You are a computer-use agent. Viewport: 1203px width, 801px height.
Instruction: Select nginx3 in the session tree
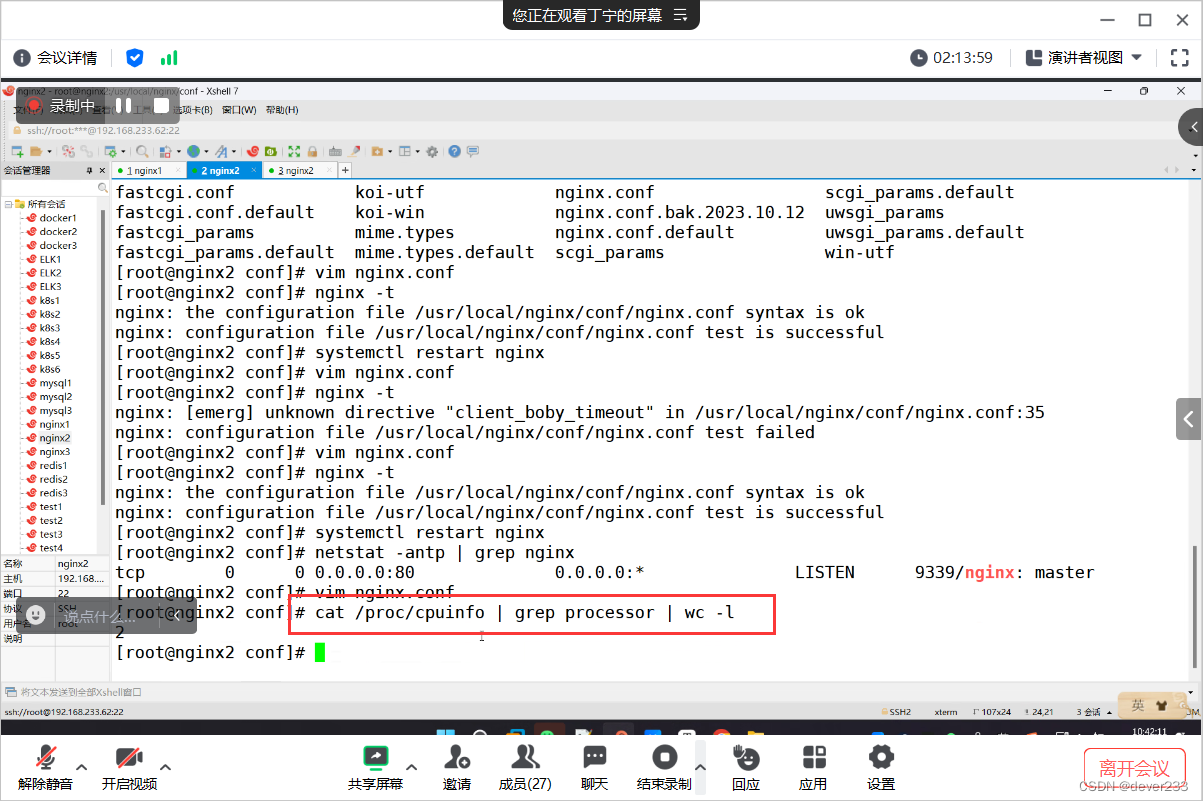click(55, 452)
